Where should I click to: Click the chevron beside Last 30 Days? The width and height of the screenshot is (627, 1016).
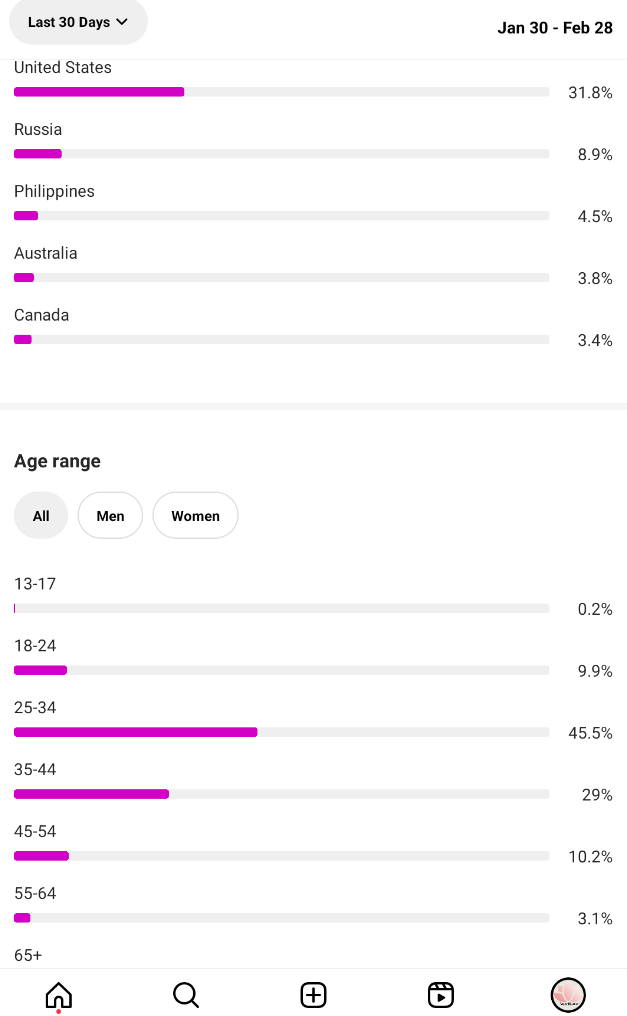coord(122,22)
